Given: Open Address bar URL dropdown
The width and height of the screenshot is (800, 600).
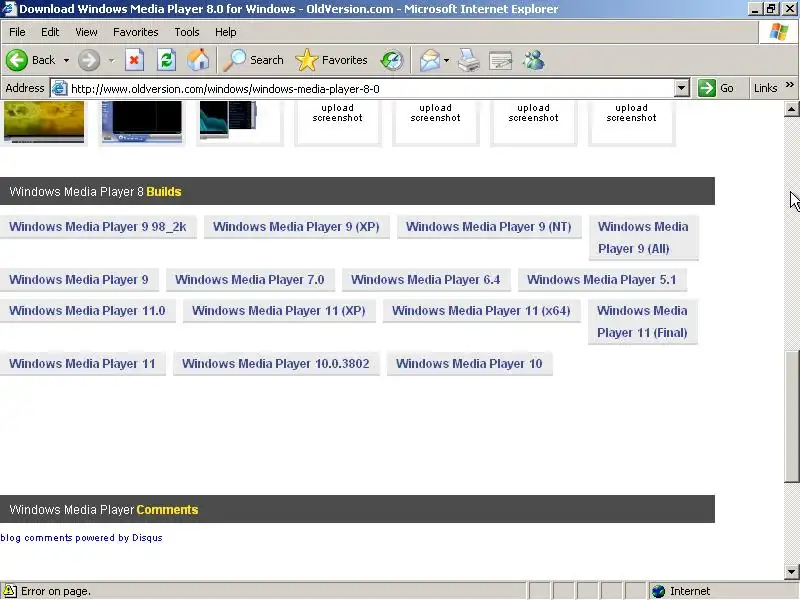Looking at the screenshot, I should pos(682,88).
